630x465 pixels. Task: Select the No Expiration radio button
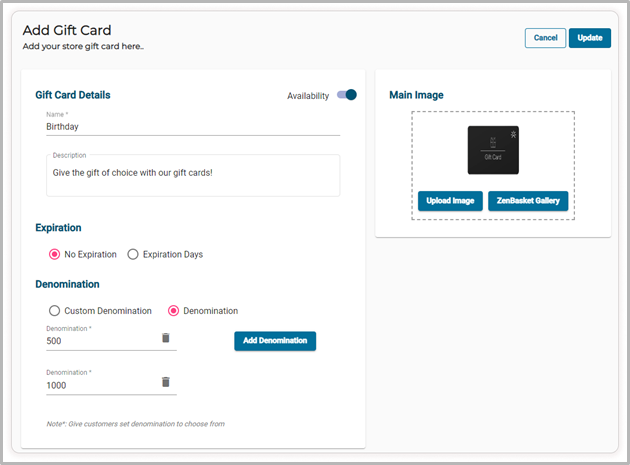(x=55, y=254)
